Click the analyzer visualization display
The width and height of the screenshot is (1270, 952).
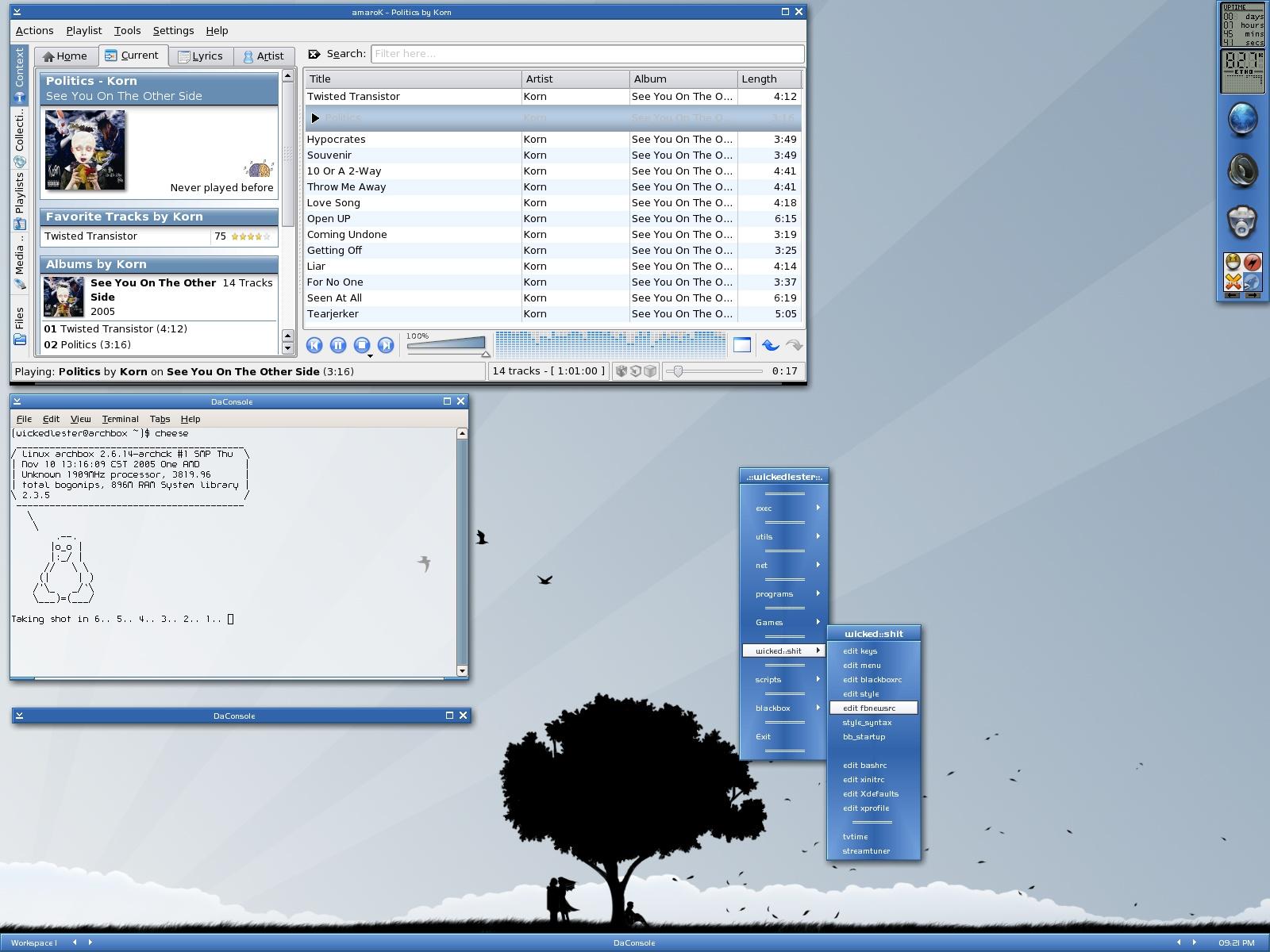(610, 345)
